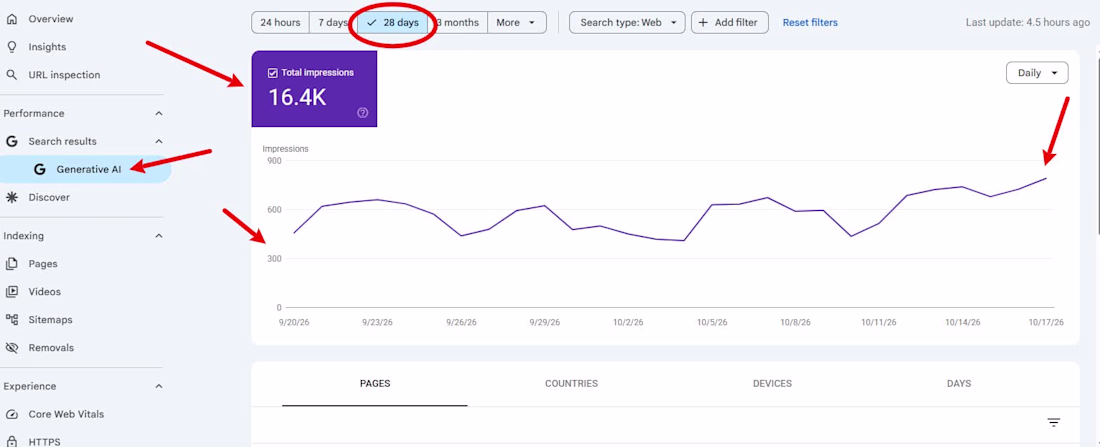Open the More date range dropdown
Screen dimensions: 1100x447
pos(517,22)
